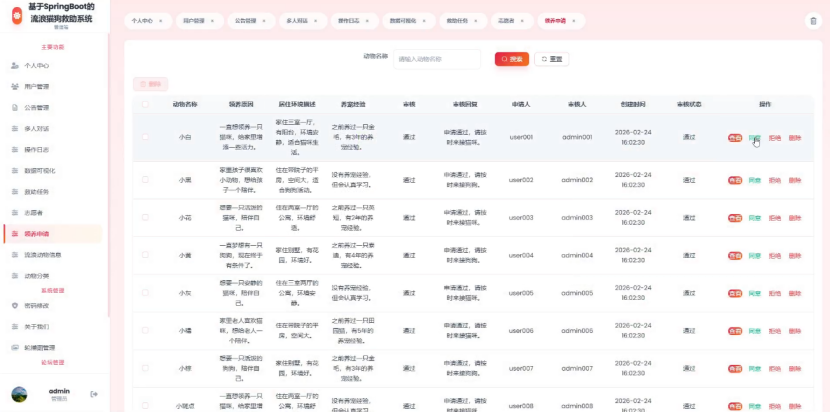The height and width of the screenshot is (412, 830).
Task: Open 救助任务 in the sidebar
Action: coord(52,192)
